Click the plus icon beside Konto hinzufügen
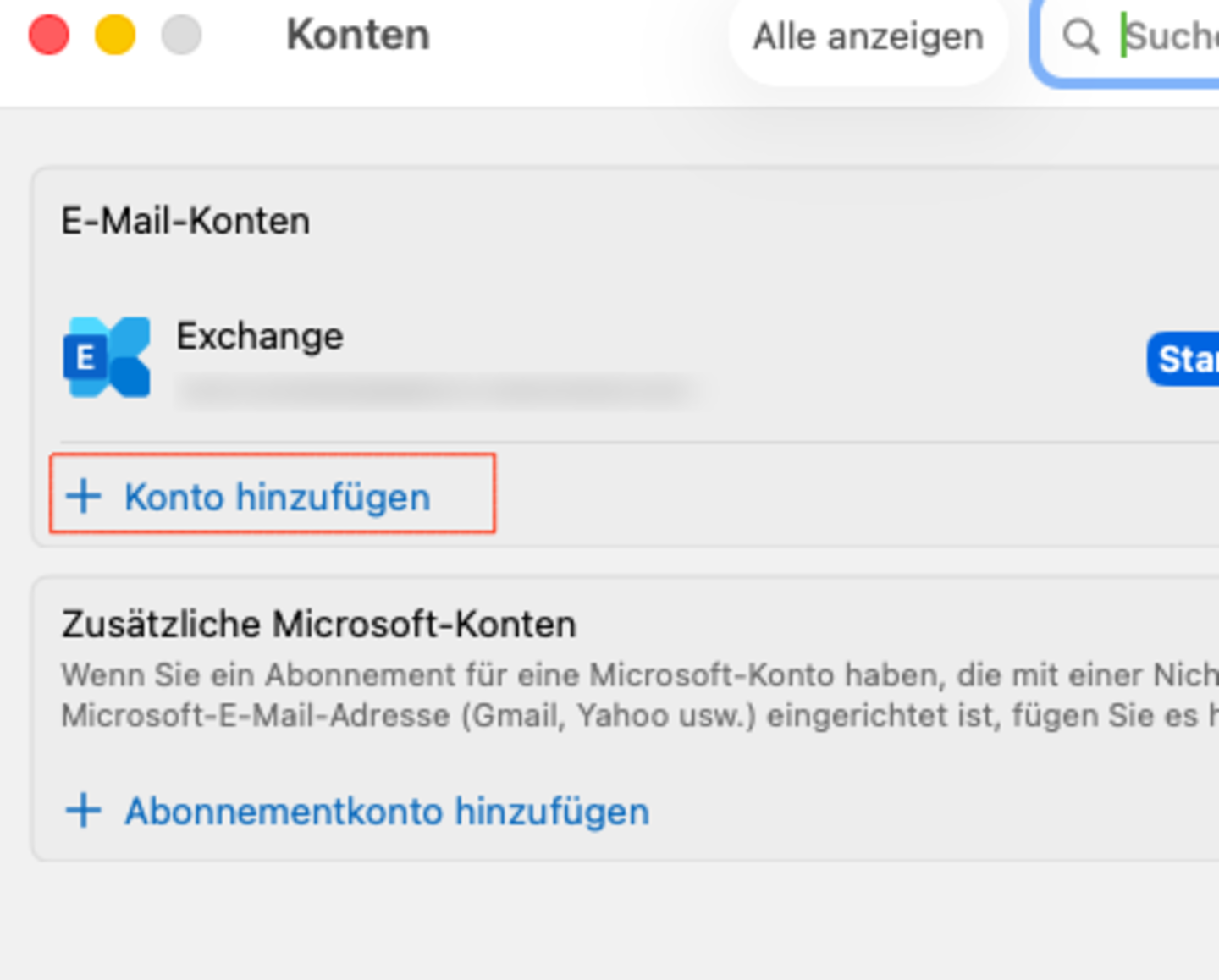This screenshot has width=1219, height=980. pos(84,496)
